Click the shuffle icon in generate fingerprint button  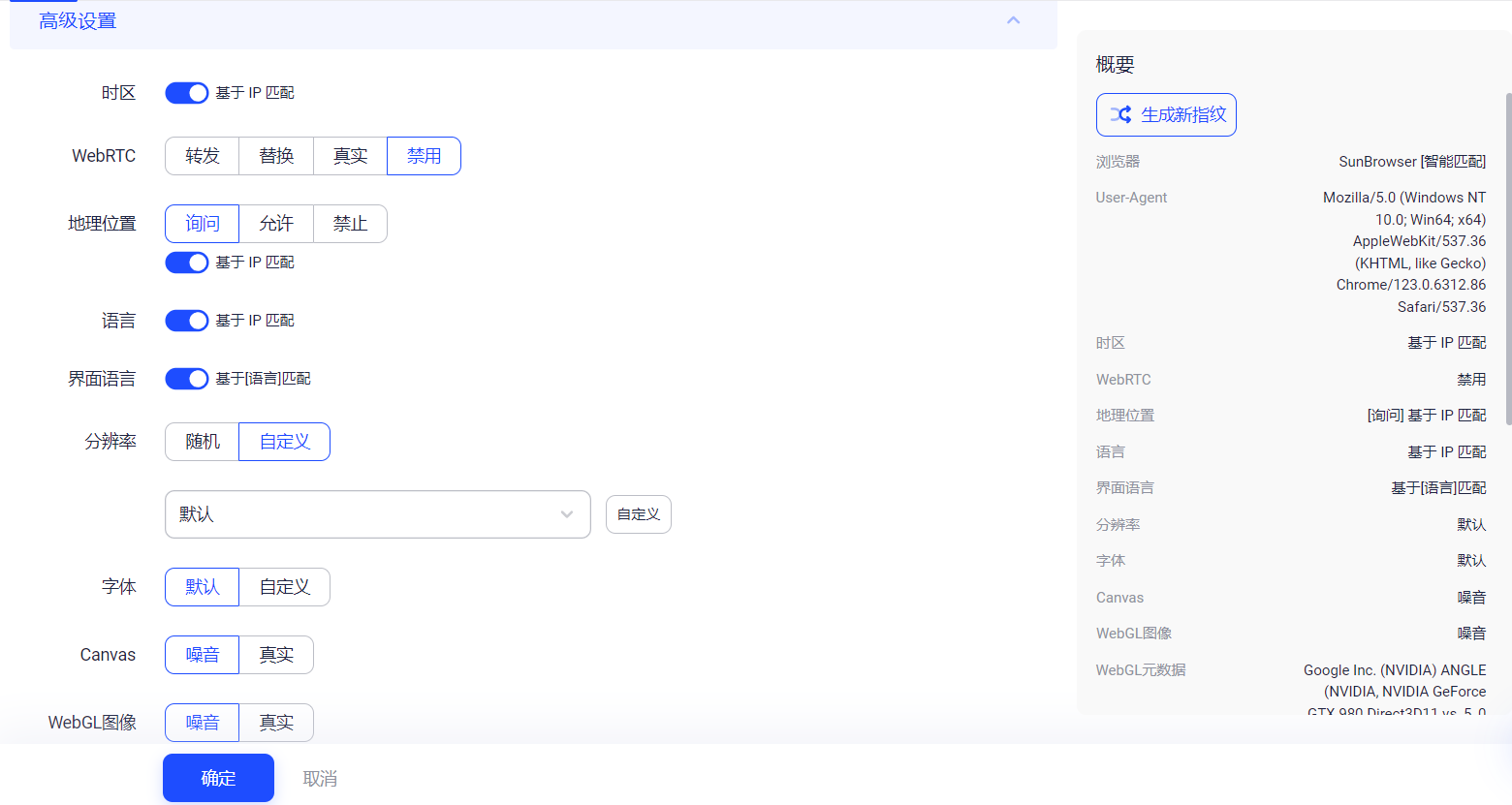1120,114
